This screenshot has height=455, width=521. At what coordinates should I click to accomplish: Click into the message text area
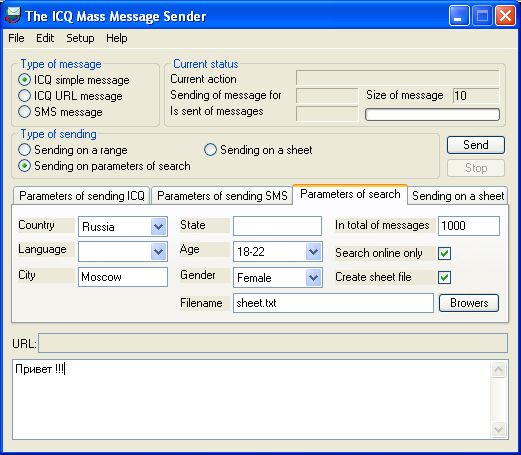pyautogui.click(x=252, y=400)
